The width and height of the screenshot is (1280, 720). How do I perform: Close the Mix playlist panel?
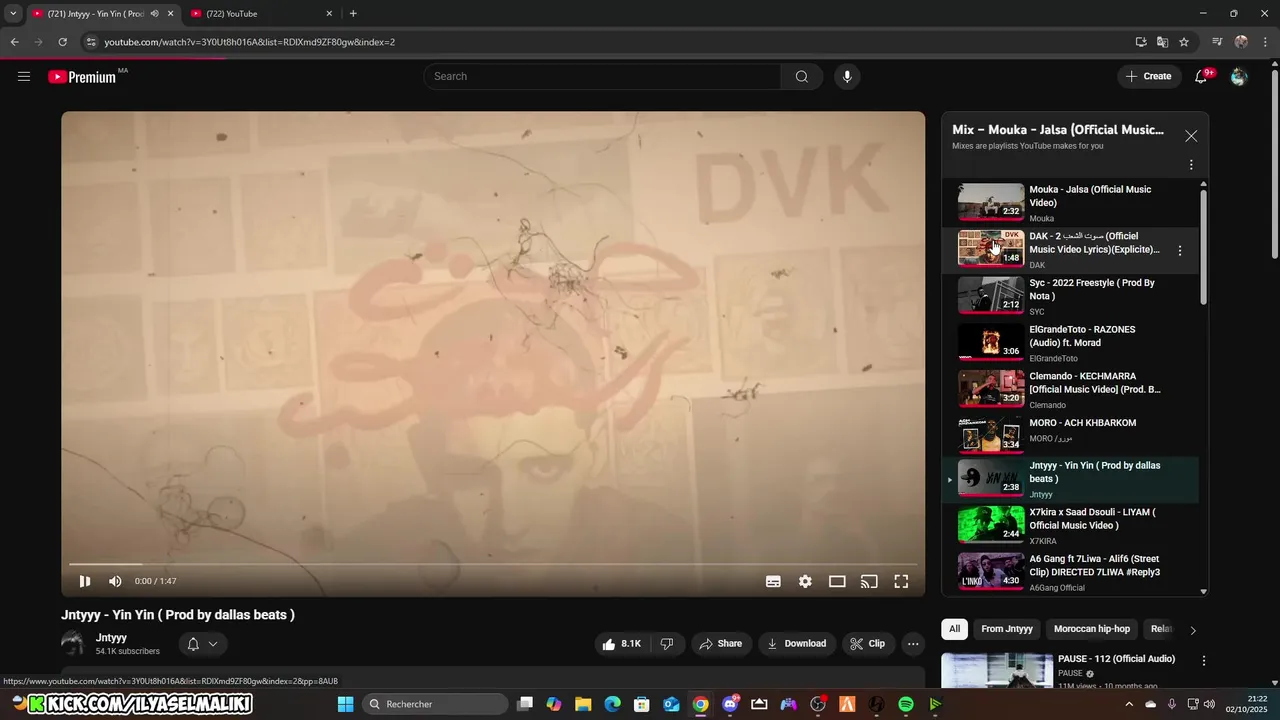click(x=1191, y=136)
